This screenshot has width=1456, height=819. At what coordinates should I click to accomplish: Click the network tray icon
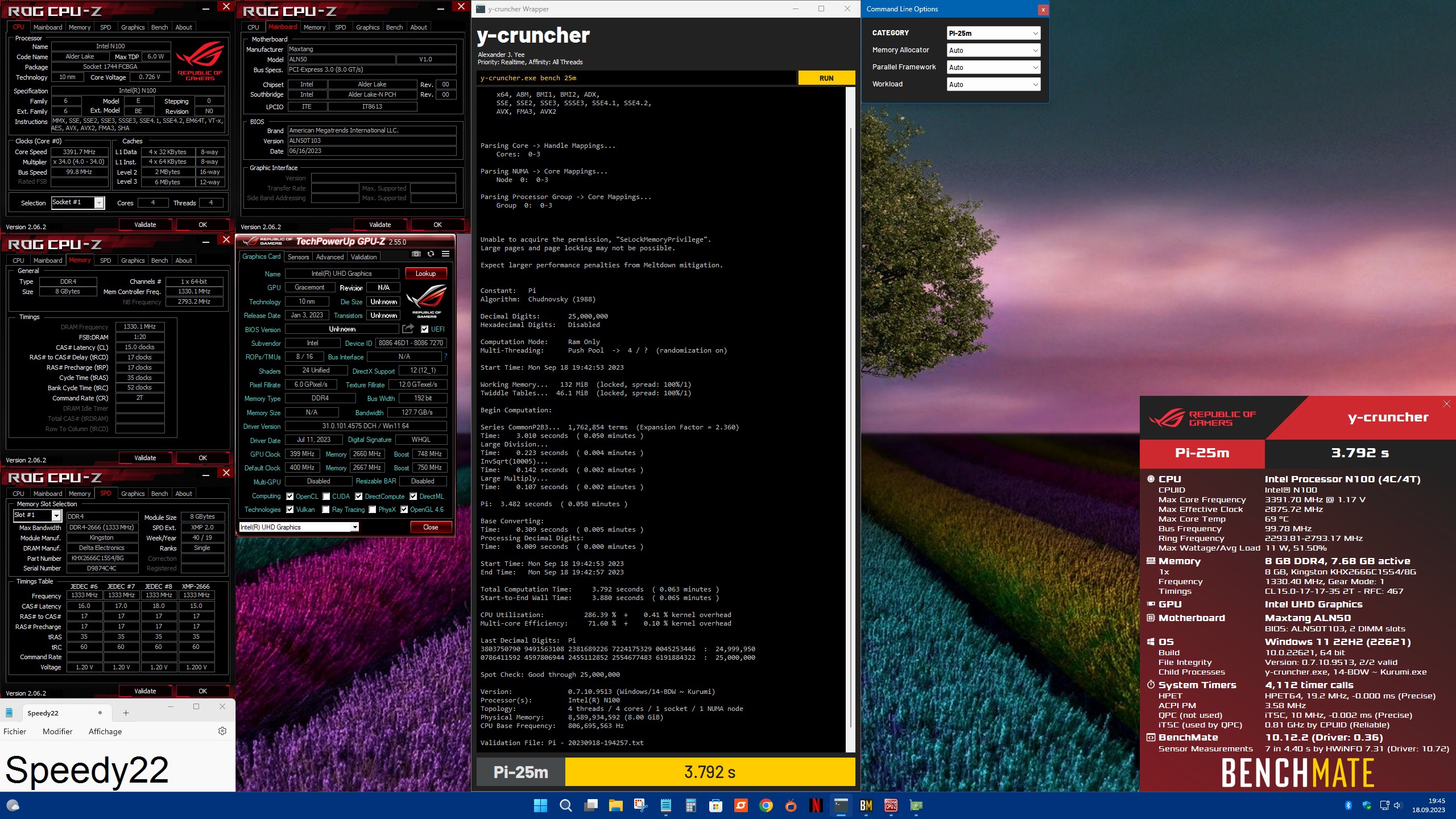pos(1385,805)
